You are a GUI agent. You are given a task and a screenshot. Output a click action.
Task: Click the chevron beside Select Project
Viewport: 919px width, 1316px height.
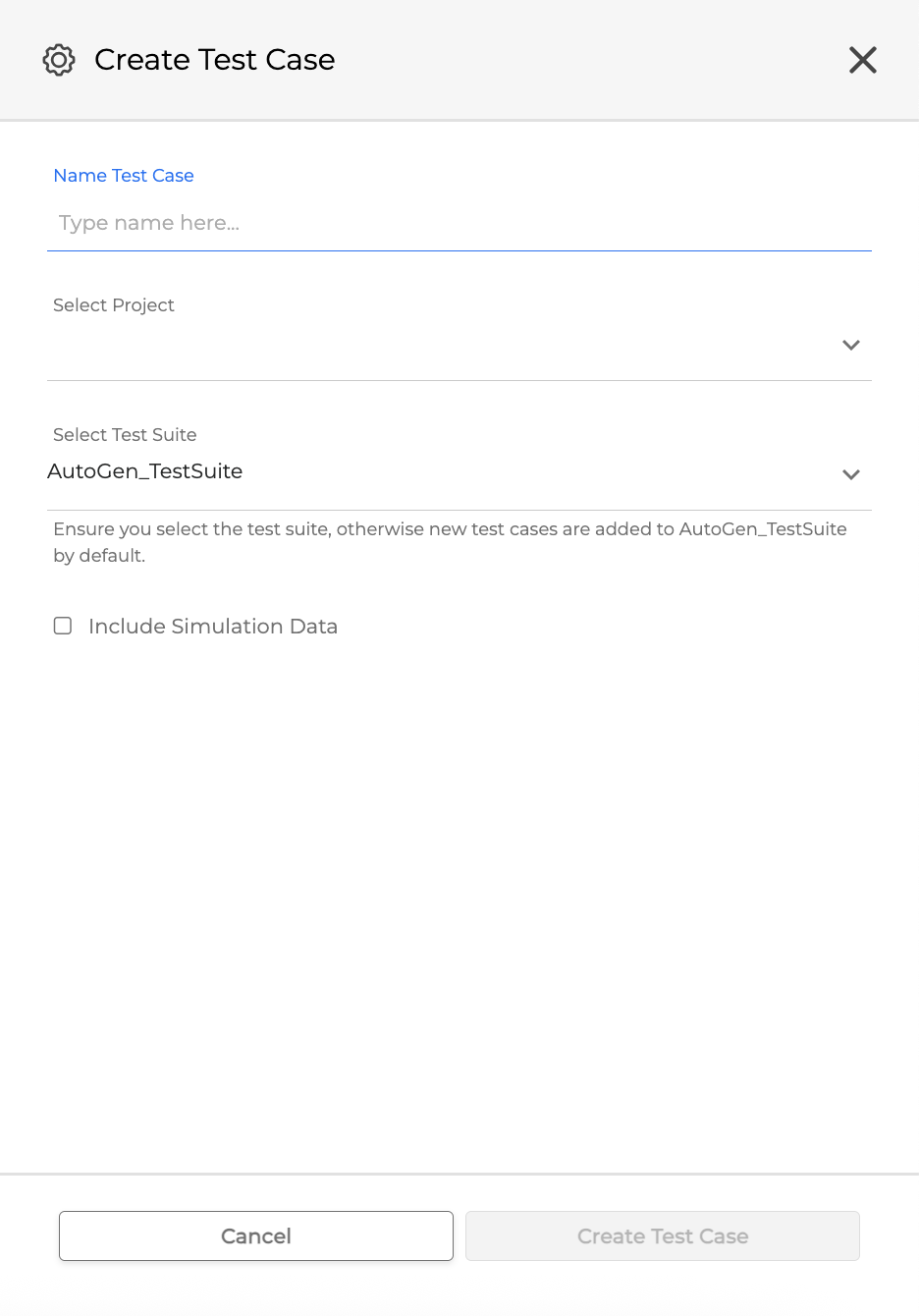click(850, 345)
